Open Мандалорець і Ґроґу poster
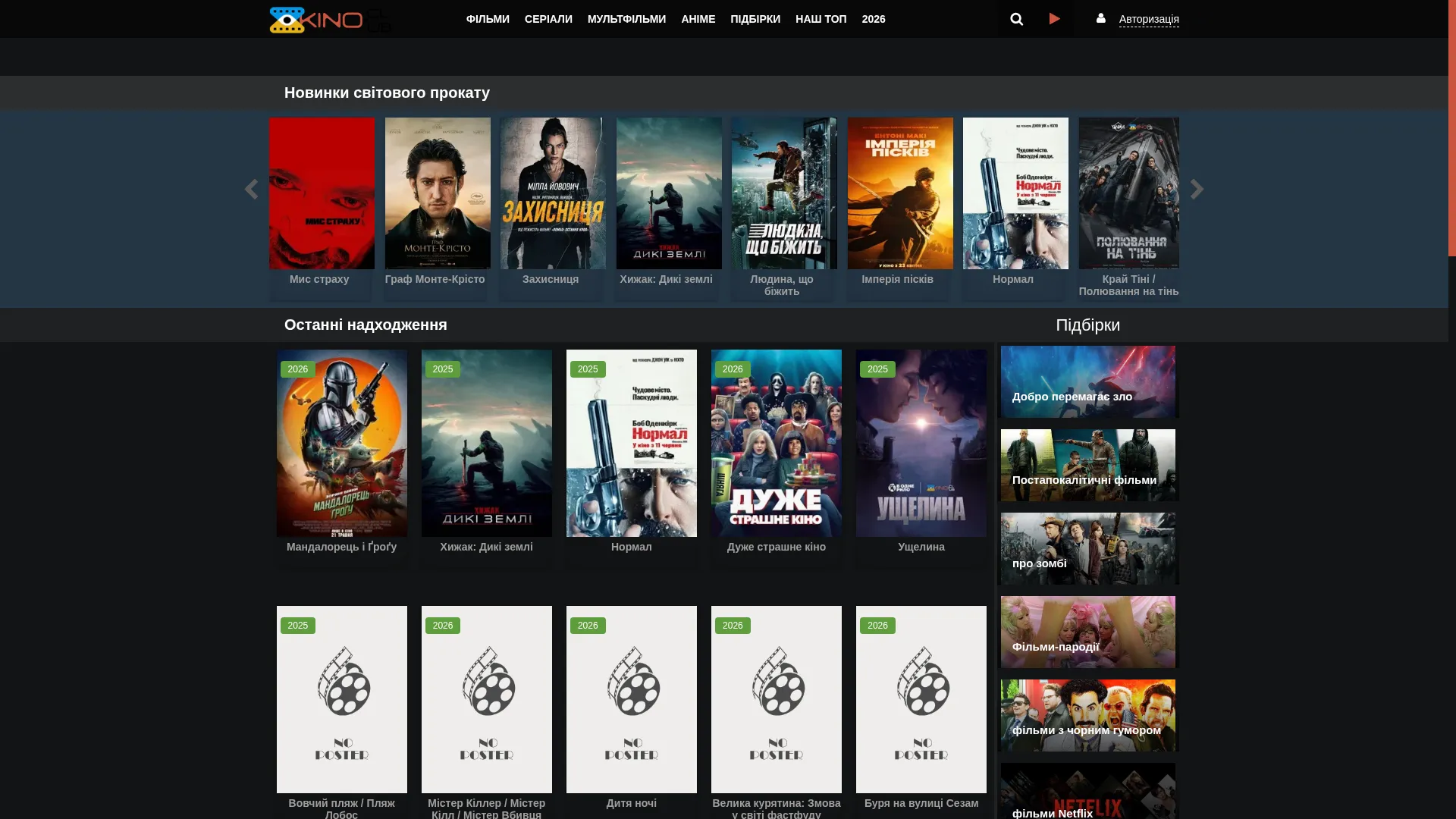The height and width of the screenshot is (819, 1456). click(x=342, y=443)
